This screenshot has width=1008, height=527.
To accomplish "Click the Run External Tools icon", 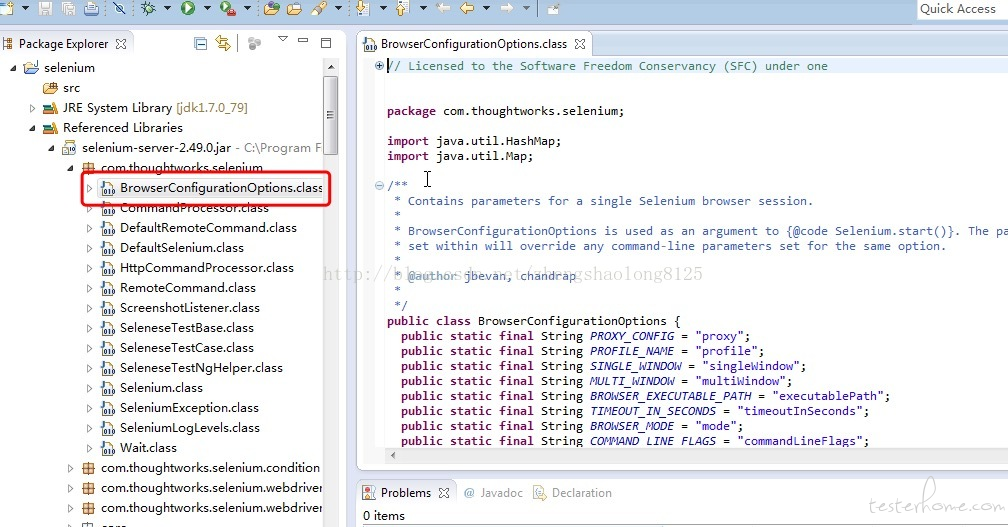I will pyautogui.click(x=227, y=8).
